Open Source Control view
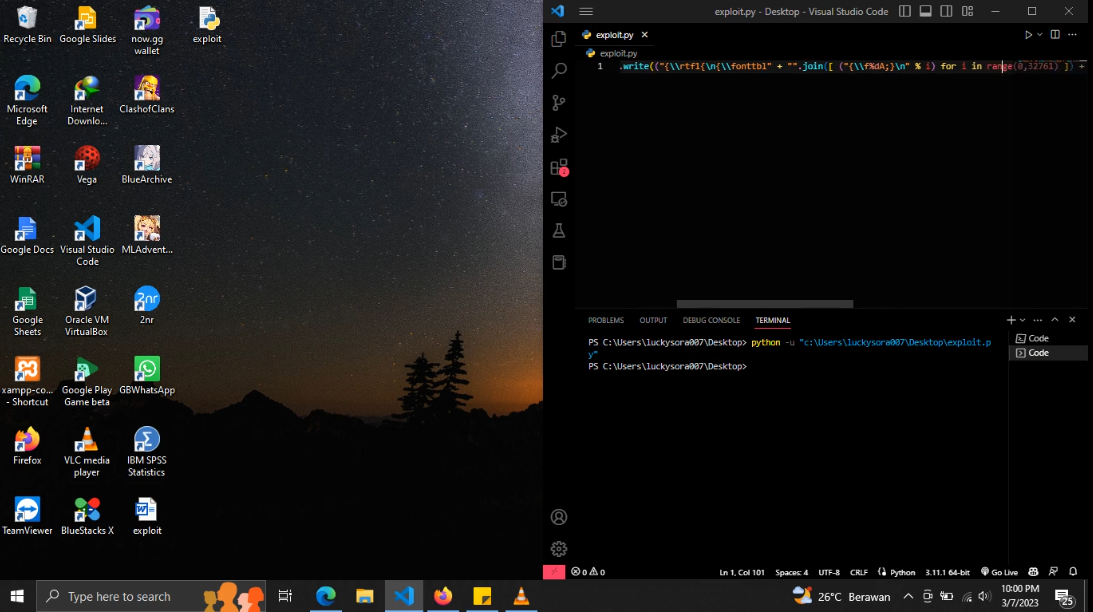 tap(558, 102)
